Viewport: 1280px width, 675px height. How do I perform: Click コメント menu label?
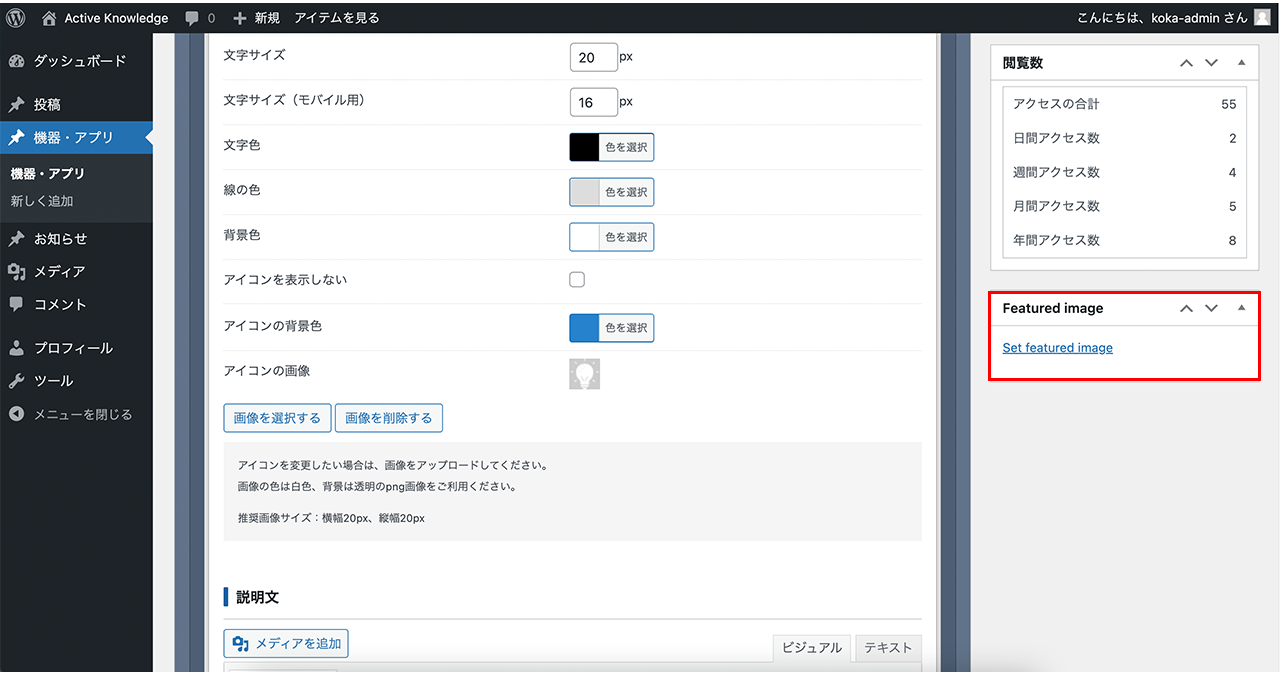[60, 304]
